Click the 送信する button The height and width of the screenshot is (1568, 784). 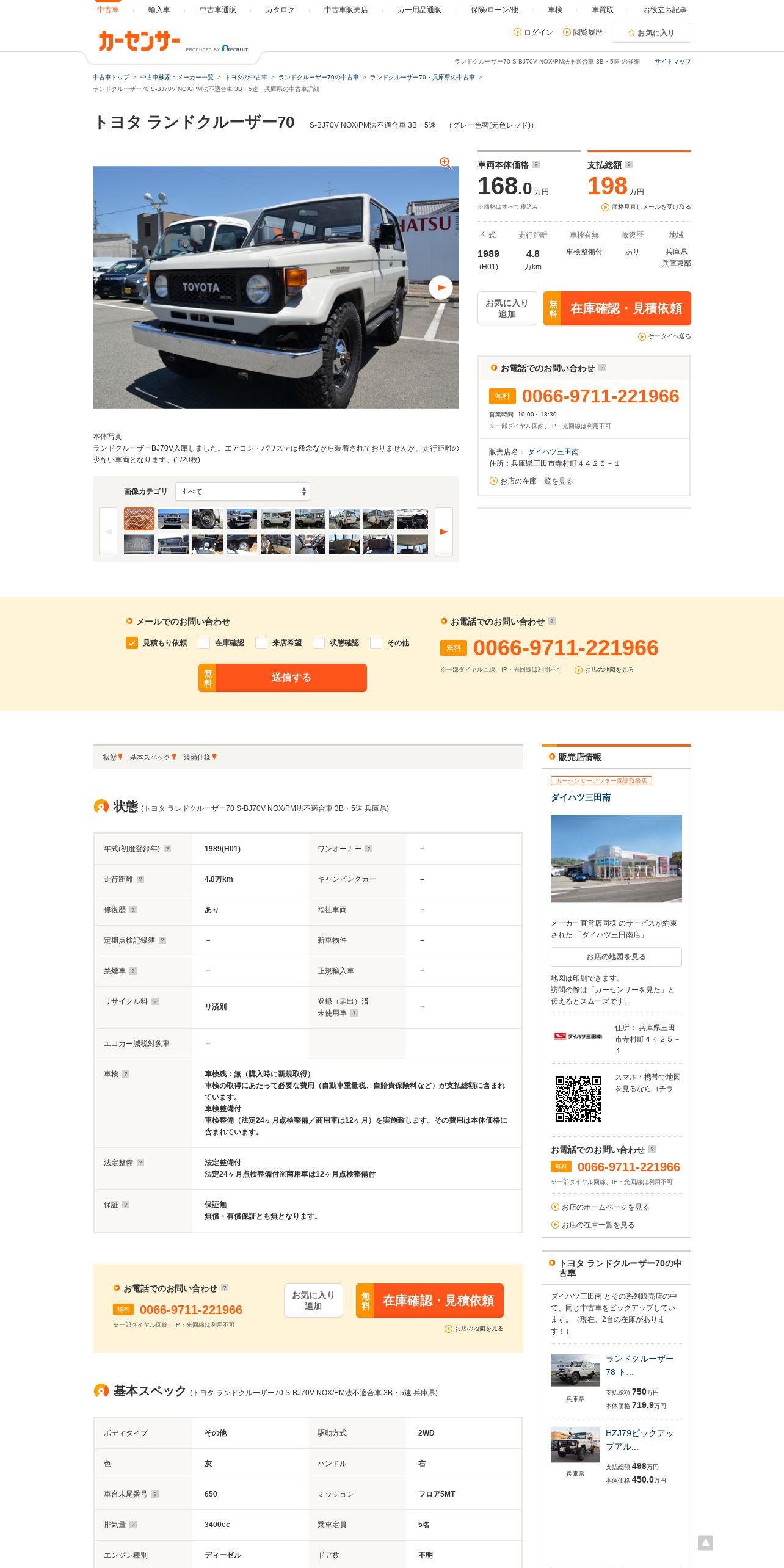[283, 678]
